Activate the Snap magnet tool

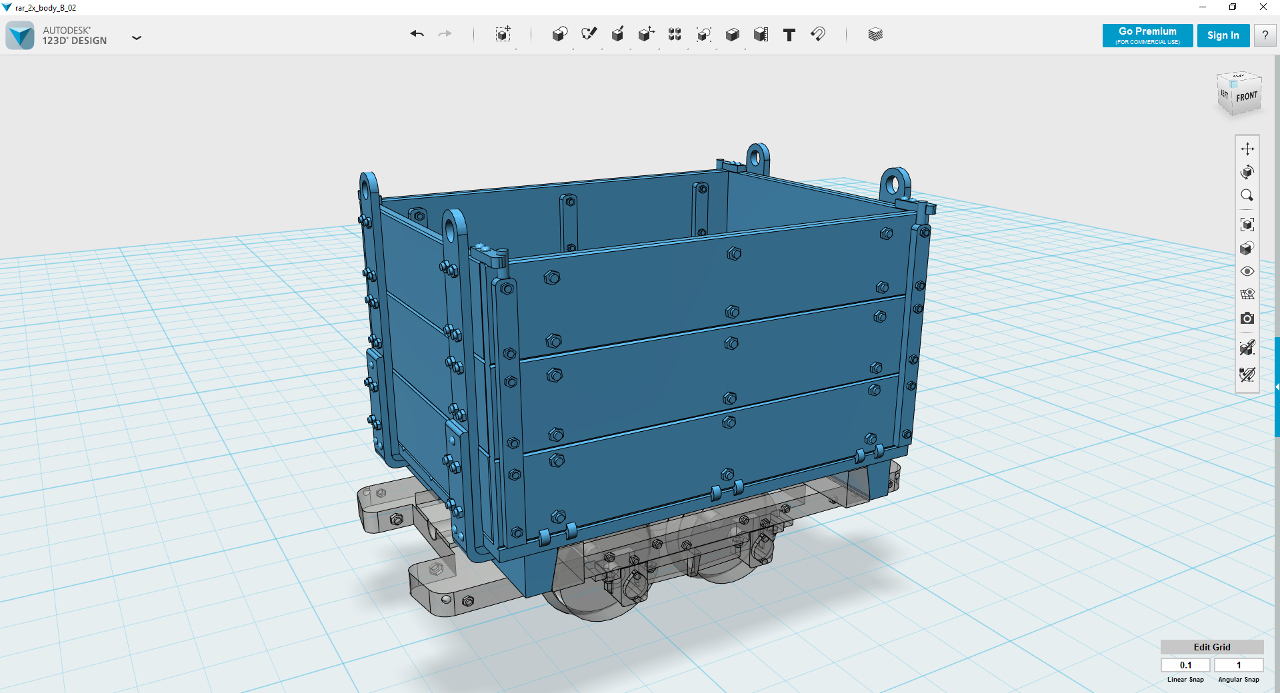pyautogui.click(x=818, y=34)
